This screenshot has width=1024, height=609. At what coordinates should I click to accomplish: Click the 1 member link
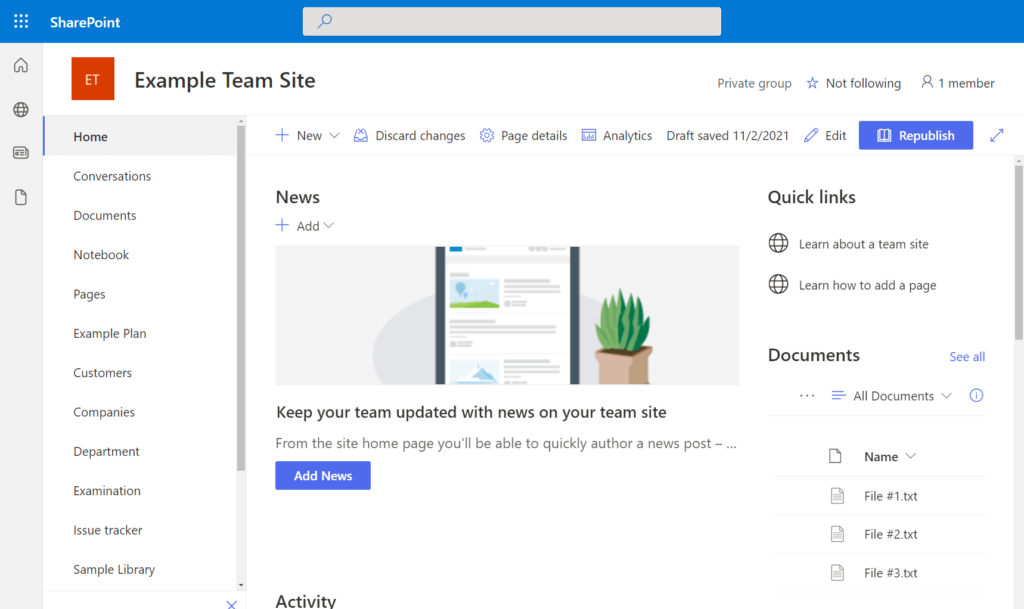coord(966,83)
